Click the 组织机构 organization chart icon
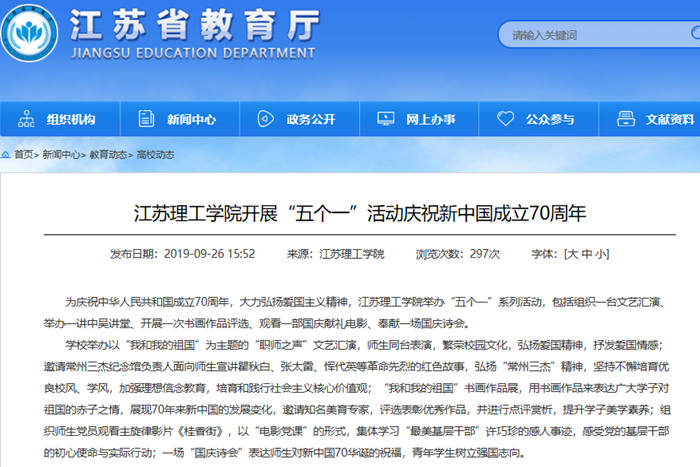The height and width of the screenshot is (467, 700). [x=26, y=119]
